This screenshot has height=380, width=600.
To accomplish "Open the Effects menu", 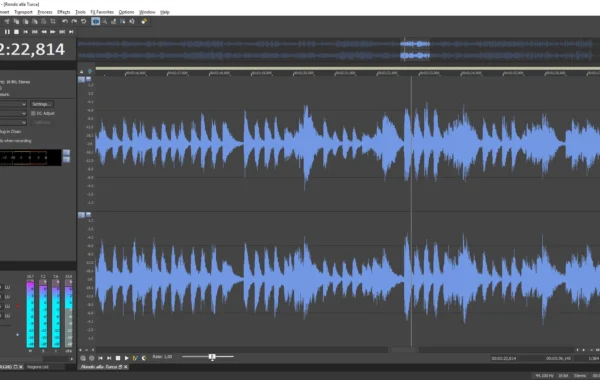I will tap(64, 12).
